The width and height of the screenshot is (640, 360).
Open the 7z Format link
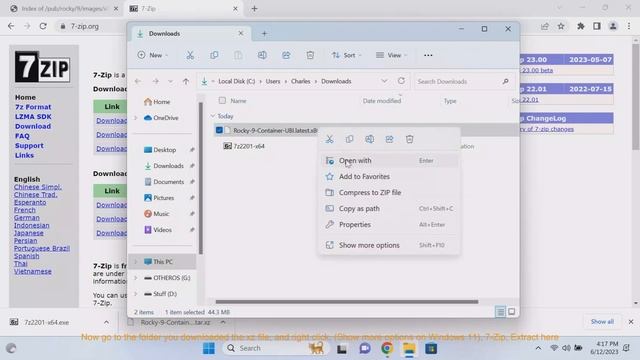coord(33,107)
